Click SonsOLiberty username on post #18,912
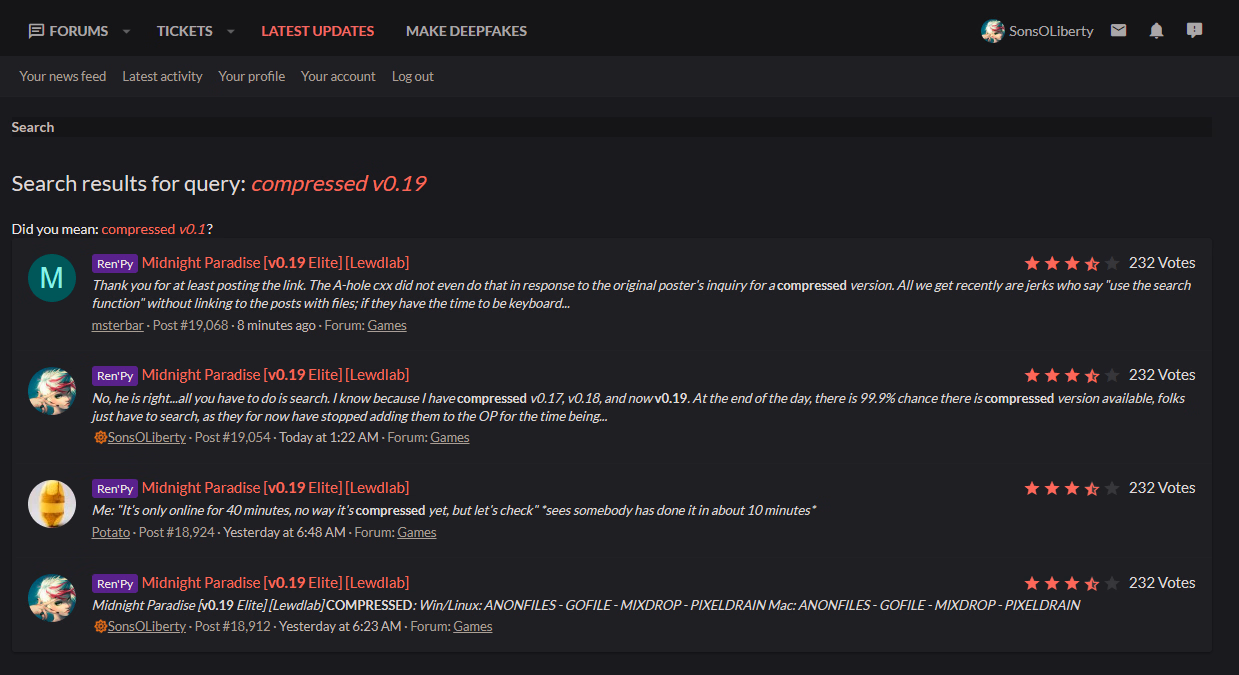 (x=147, y=626)
